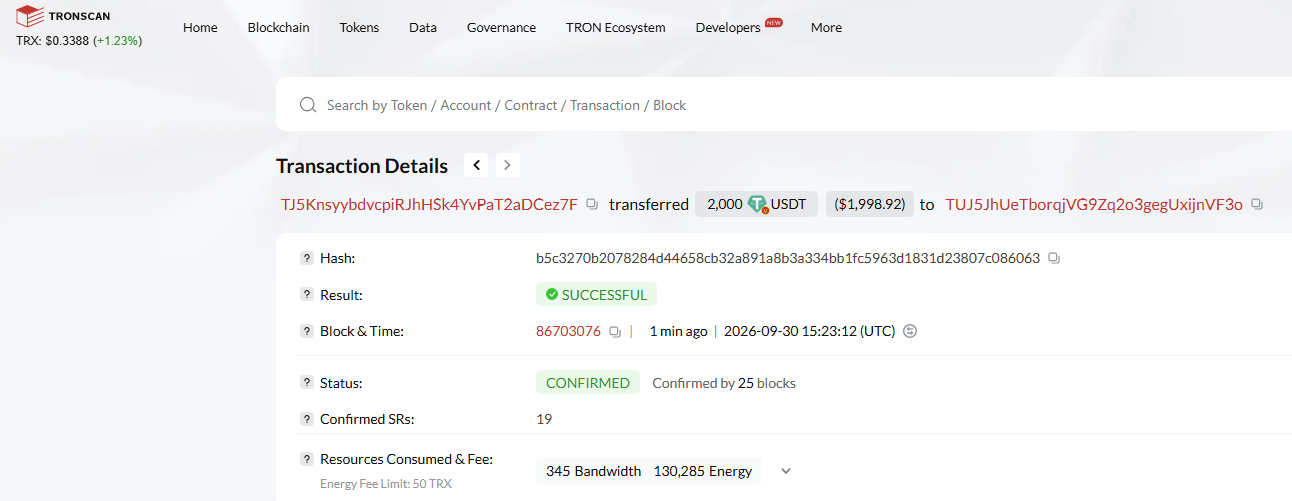This screenshot has height=501, width=1292.
Task: Show help for Block & Time
Action: [307, 331]
